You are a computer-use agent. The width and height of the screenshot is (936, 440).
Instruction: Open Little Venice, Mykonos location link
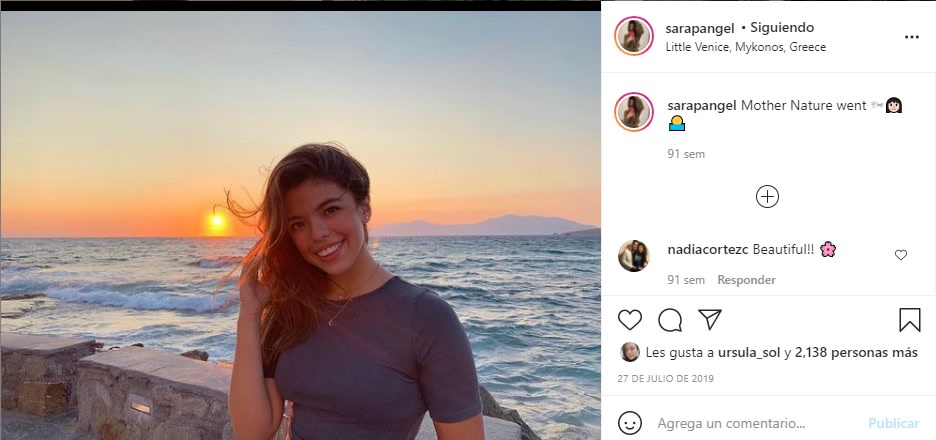(x=745, y=47)
